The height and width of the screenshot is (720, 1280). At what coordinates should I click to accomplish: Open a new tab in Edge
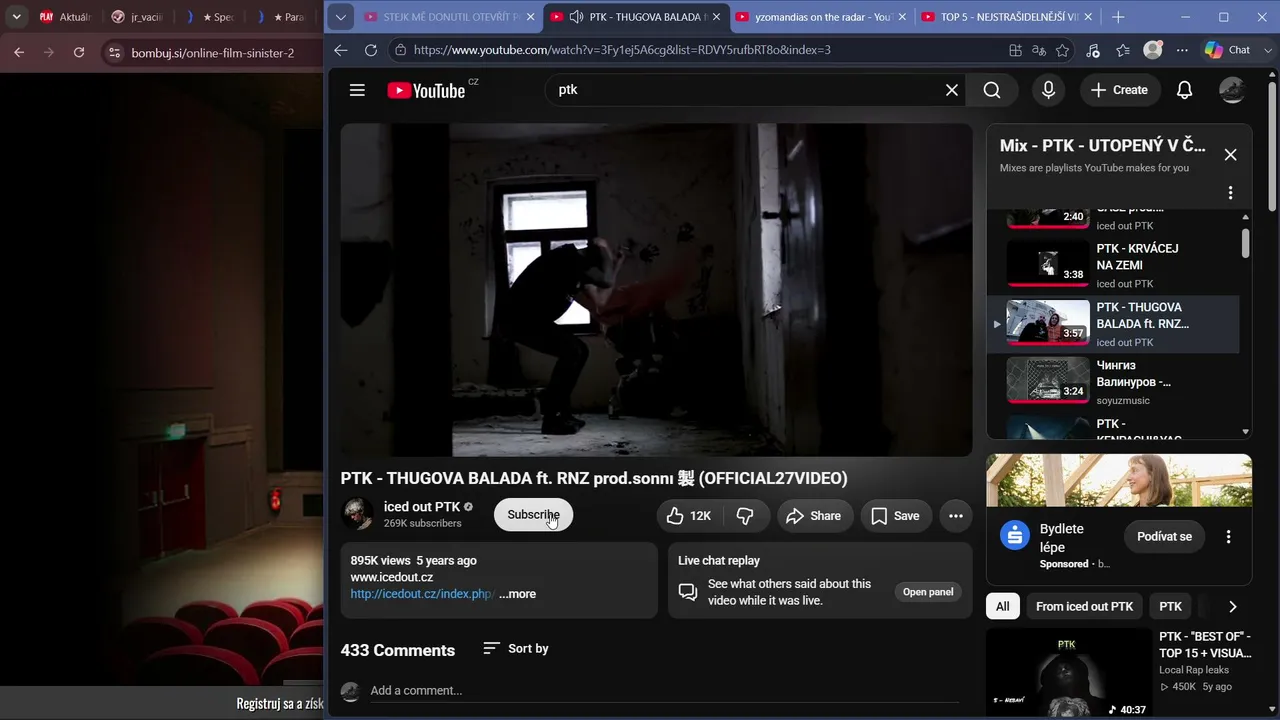coord(1118,17)
